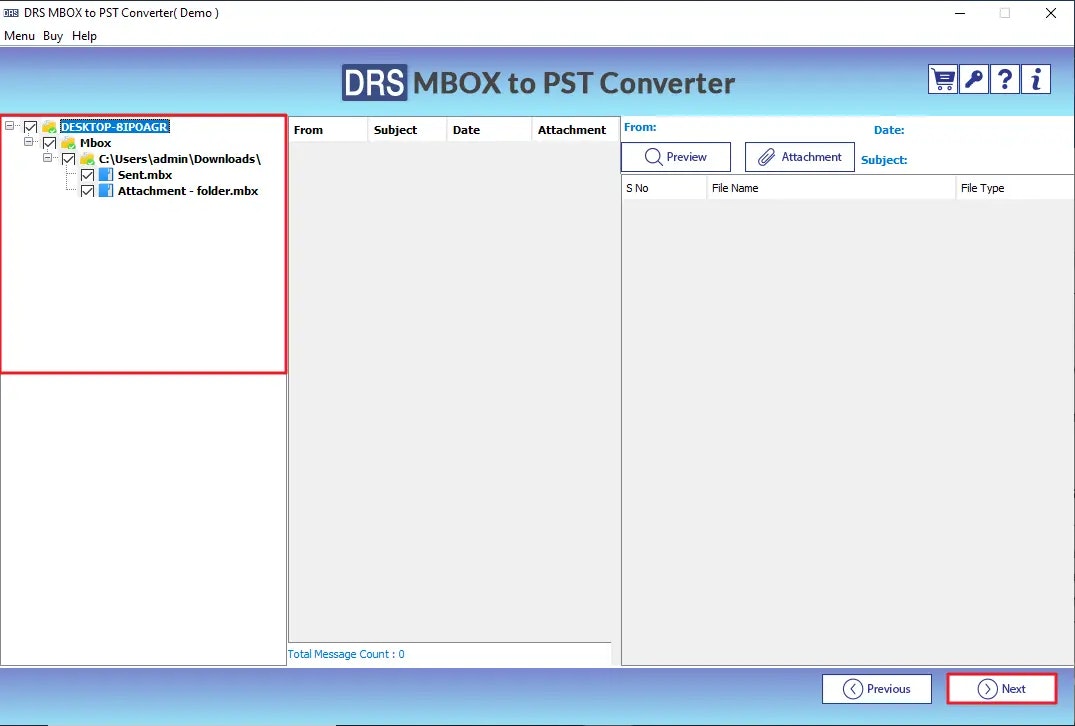Go back with the Previous button
Screen dimensions: 1075x726
point(877,689)
